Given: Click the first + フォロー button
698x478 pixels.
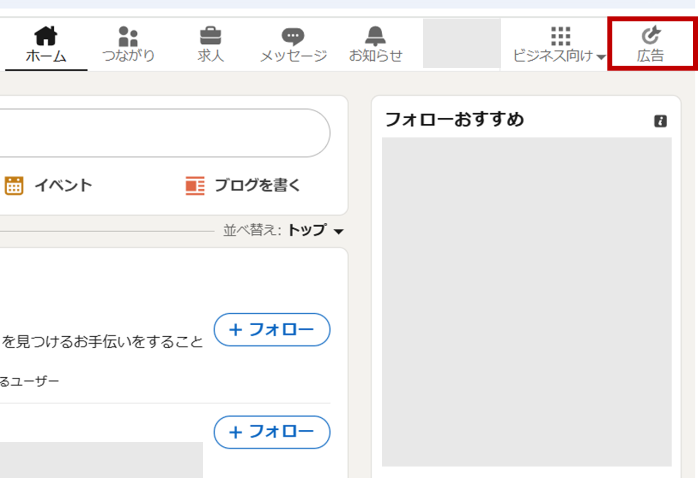Looking at the screenshot, I should (x=272, y=330).
